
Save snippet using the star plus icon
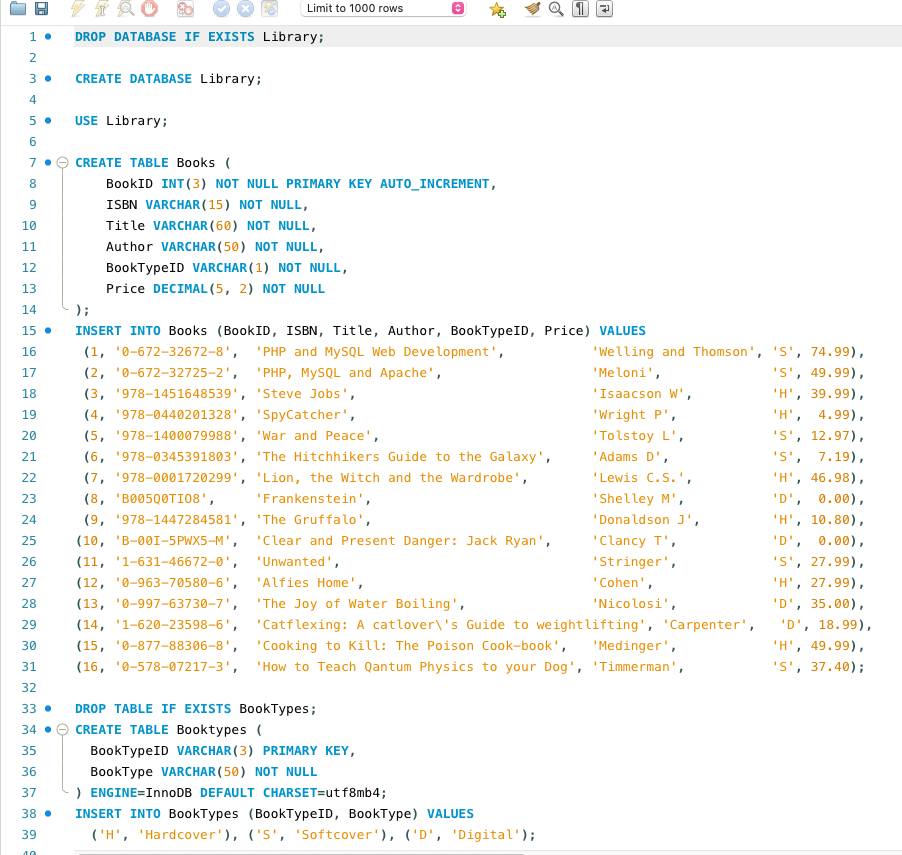click(497, 9)
